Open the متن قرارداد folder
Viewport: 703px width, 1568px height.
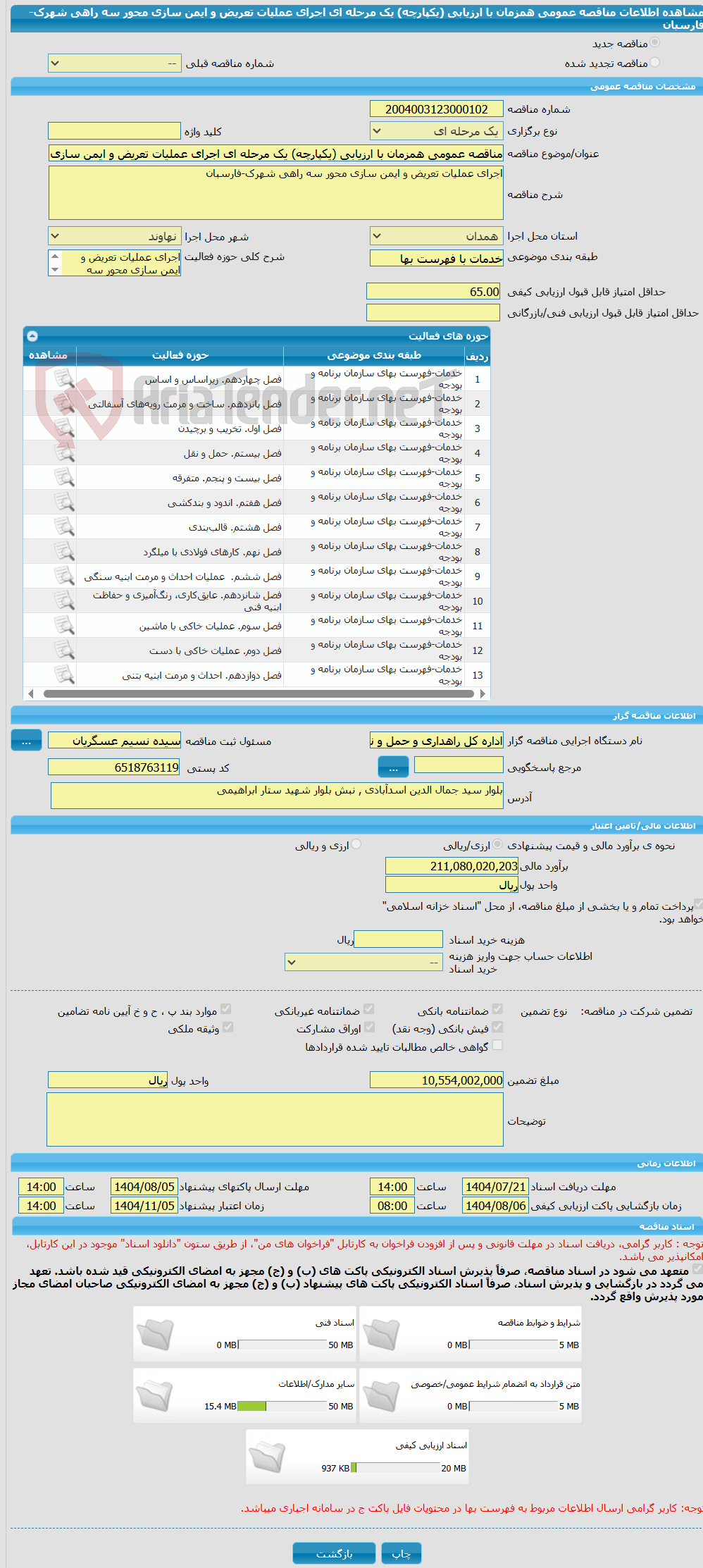click(x=381, y=1395)
